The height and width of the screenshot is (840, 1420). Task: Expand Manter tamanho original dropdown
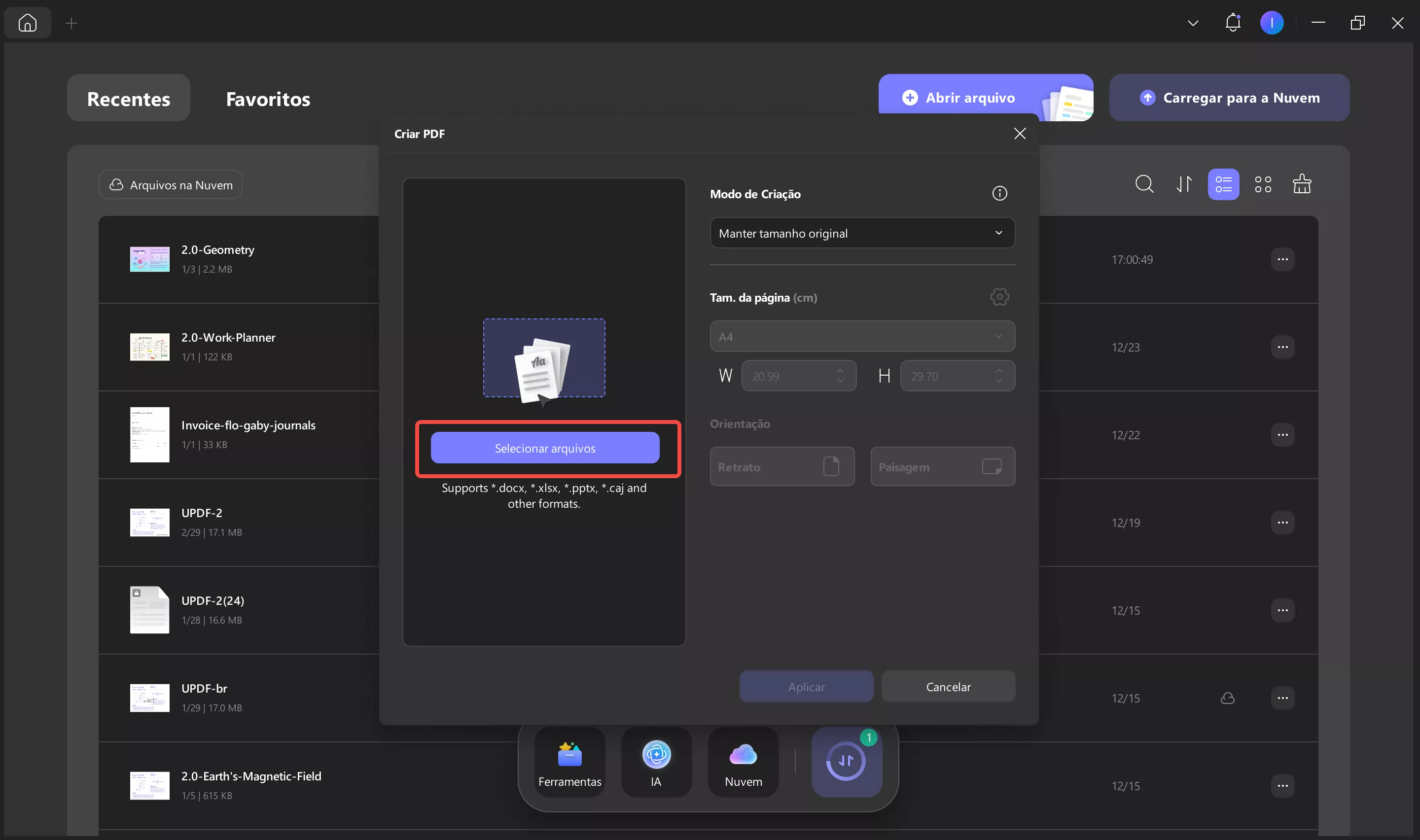pos(862,233)
